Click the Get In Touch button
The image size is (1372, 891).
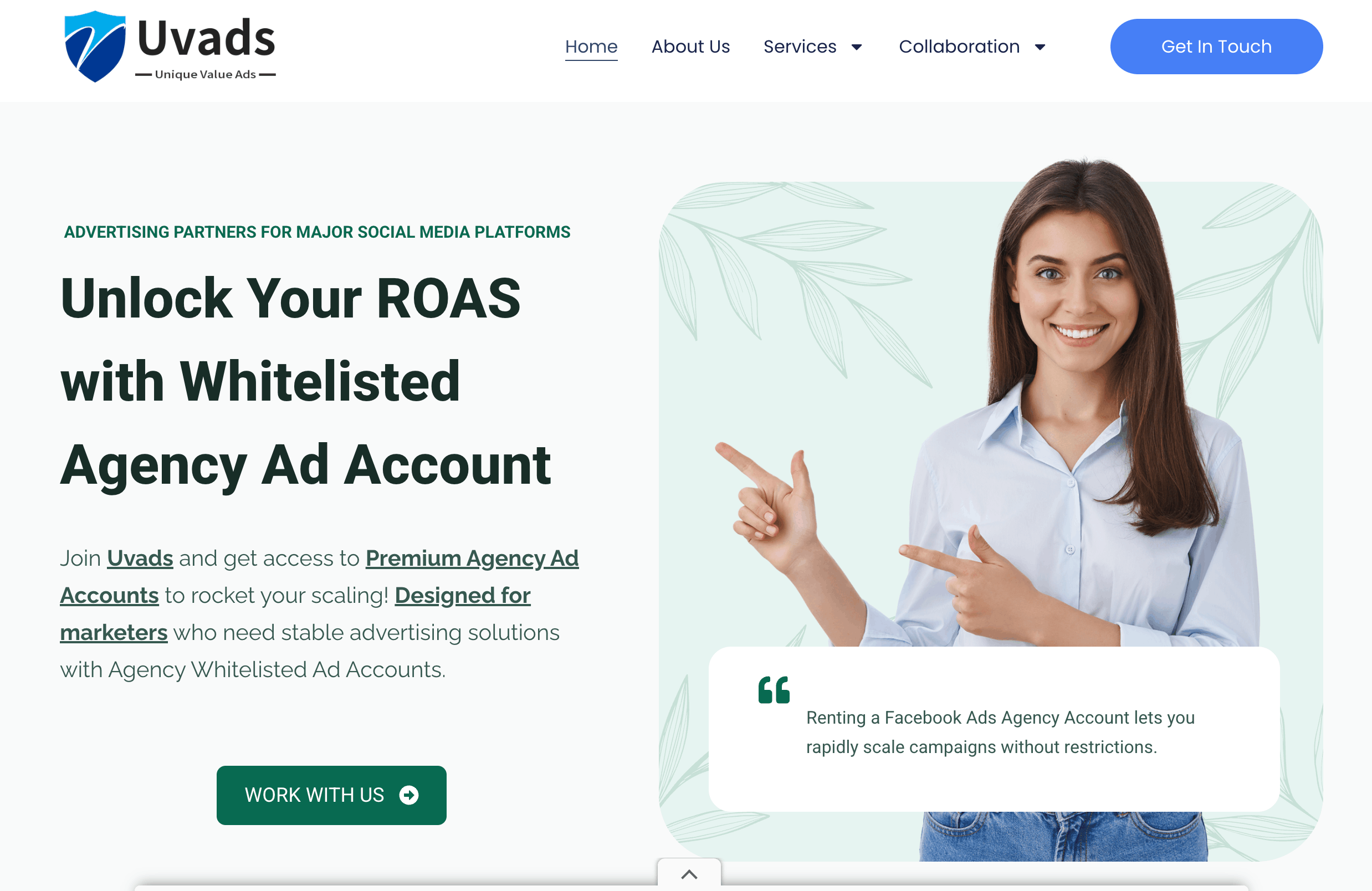[x=1216, y=47]
